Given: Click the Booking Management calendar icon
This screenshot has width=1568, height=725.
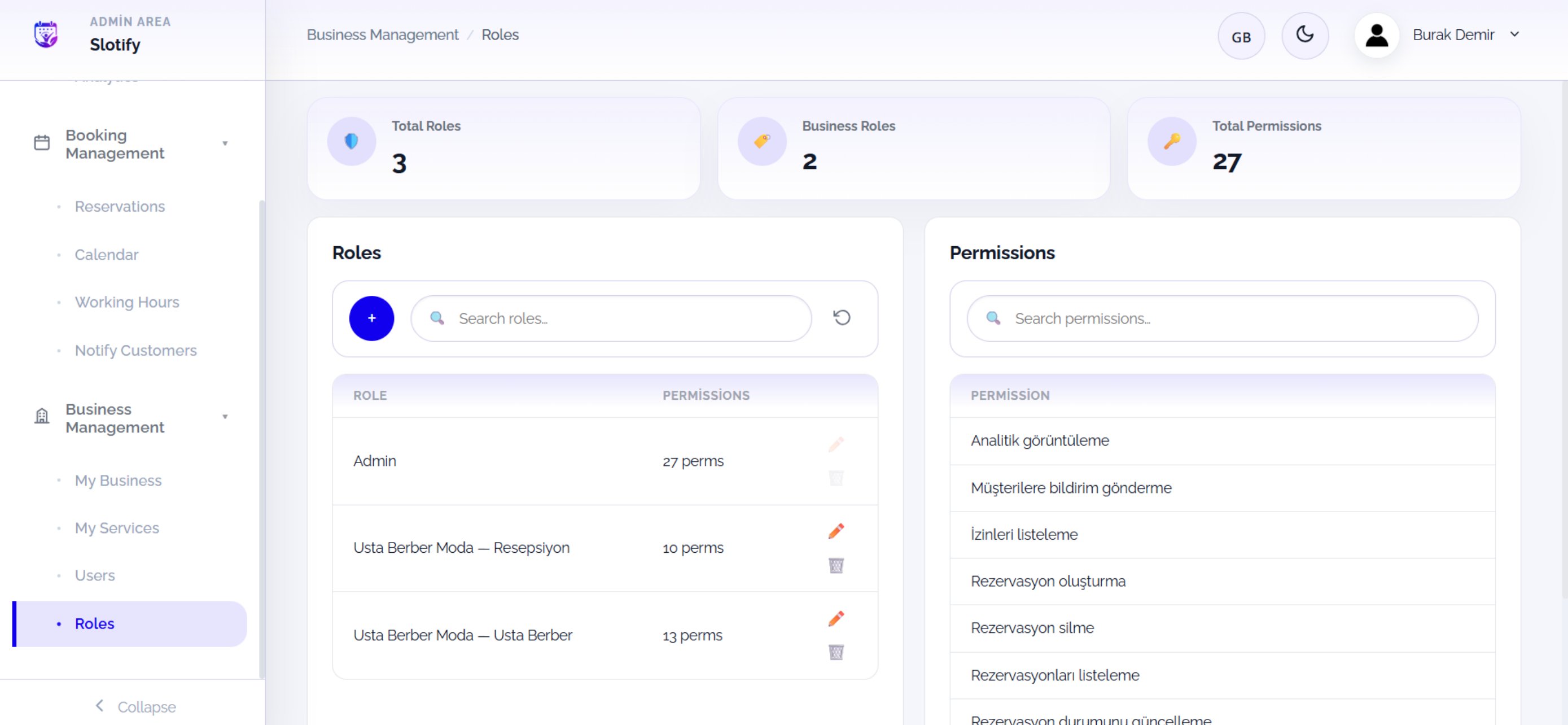Looking at the screenshot, I should 42,143.
